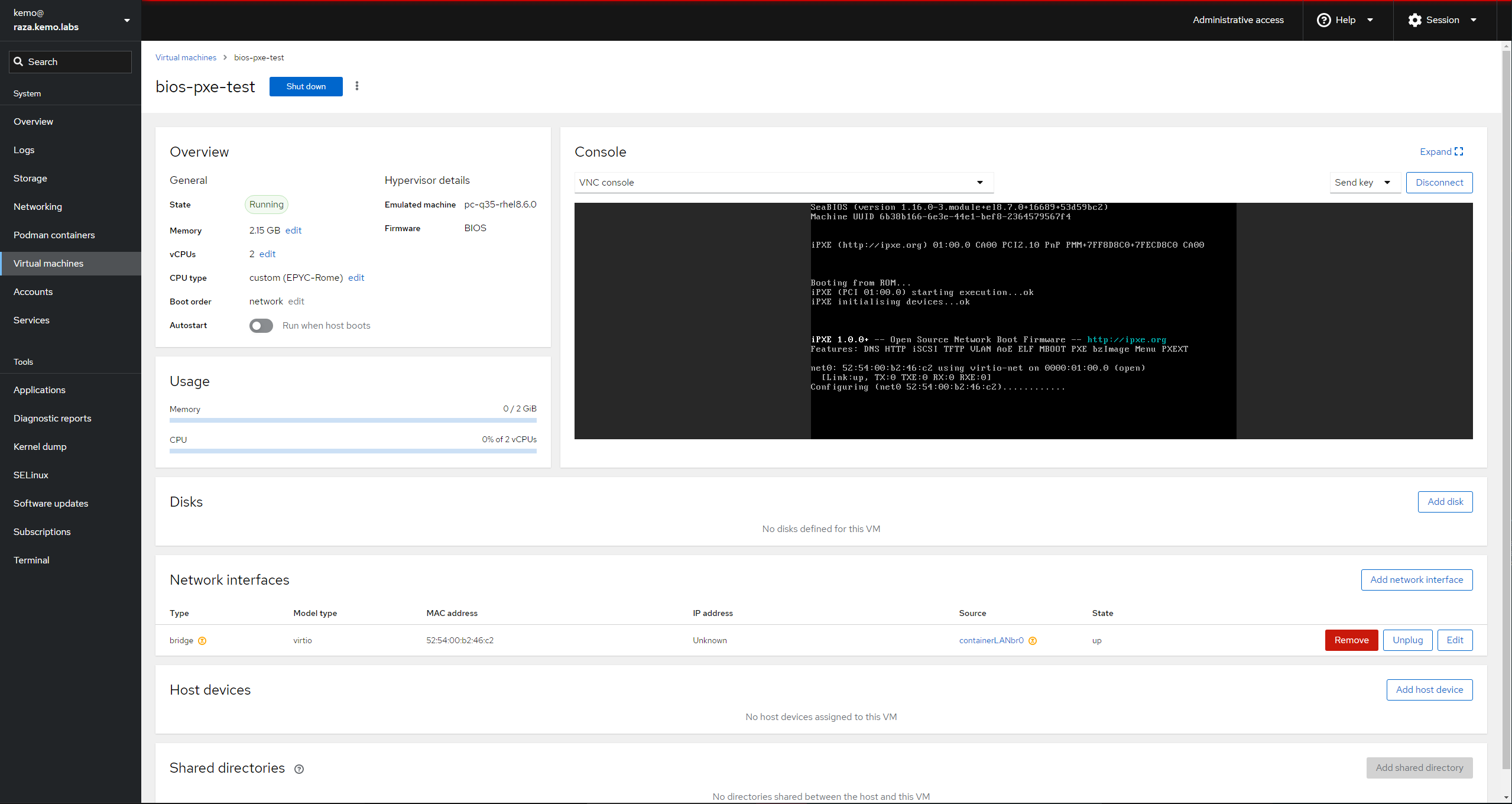
Task: Click inside the VNC console display
Action: [1023, 320]
